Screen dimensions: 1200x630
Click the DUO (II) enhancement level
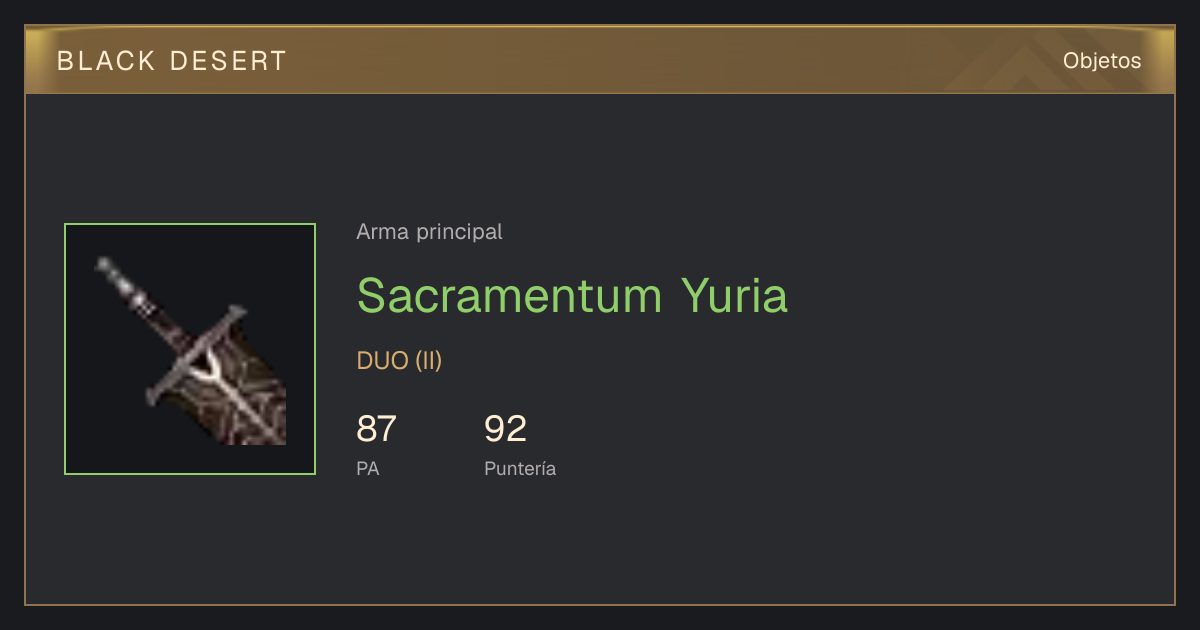(399, 361)
